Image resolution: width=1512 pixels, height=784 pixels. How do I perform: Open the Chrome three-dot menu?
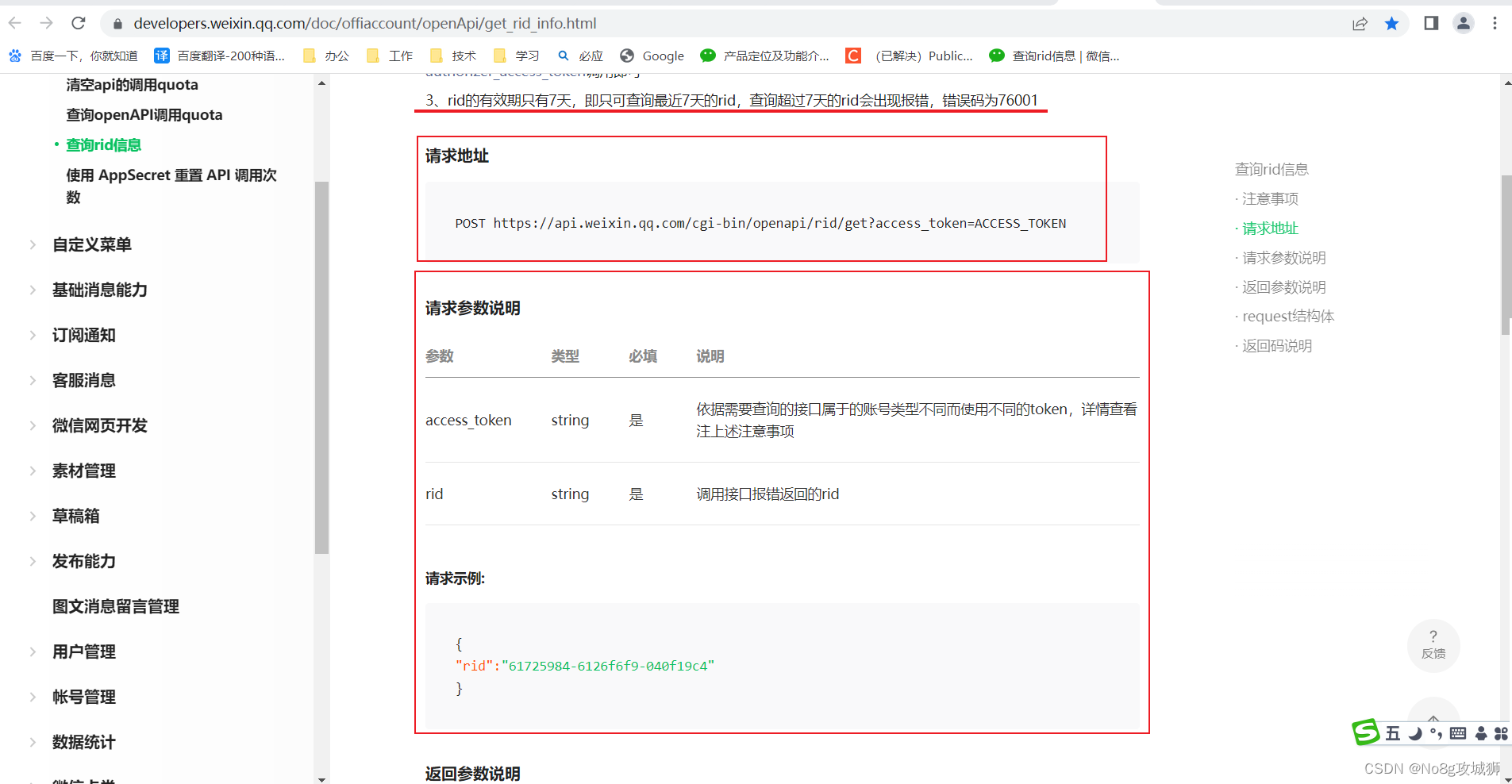pos(1495,23)
